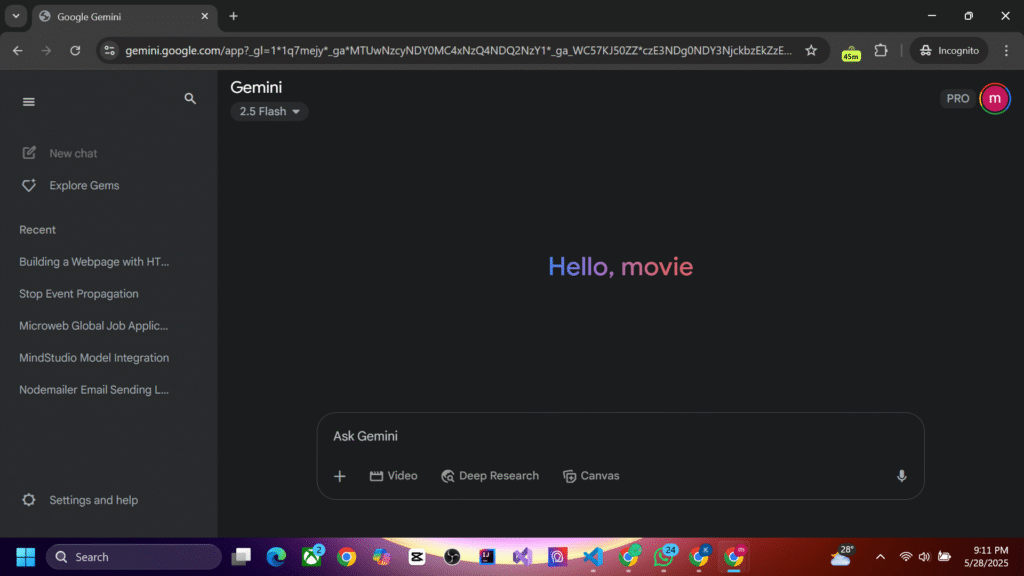Open the account avatar menu
The width and height of the screenshot is (1024, 576).
tap(995, 99)
